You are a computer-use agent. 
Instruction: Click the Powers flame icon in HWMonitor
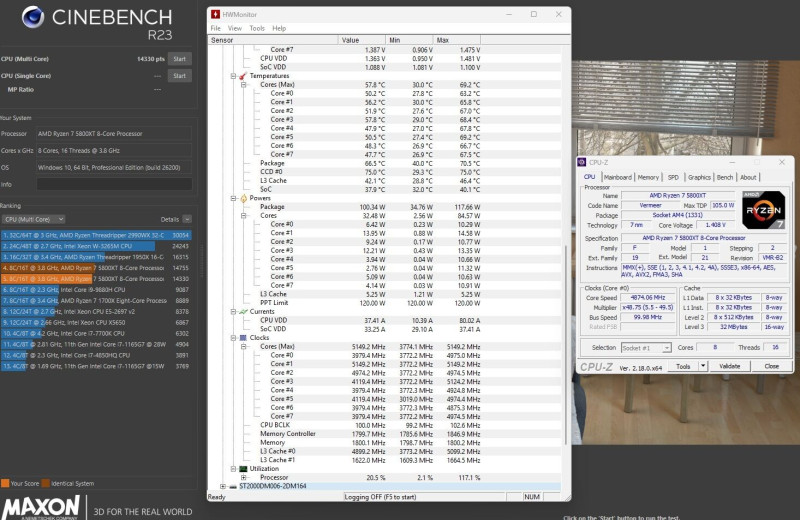(x=243, y=198)
